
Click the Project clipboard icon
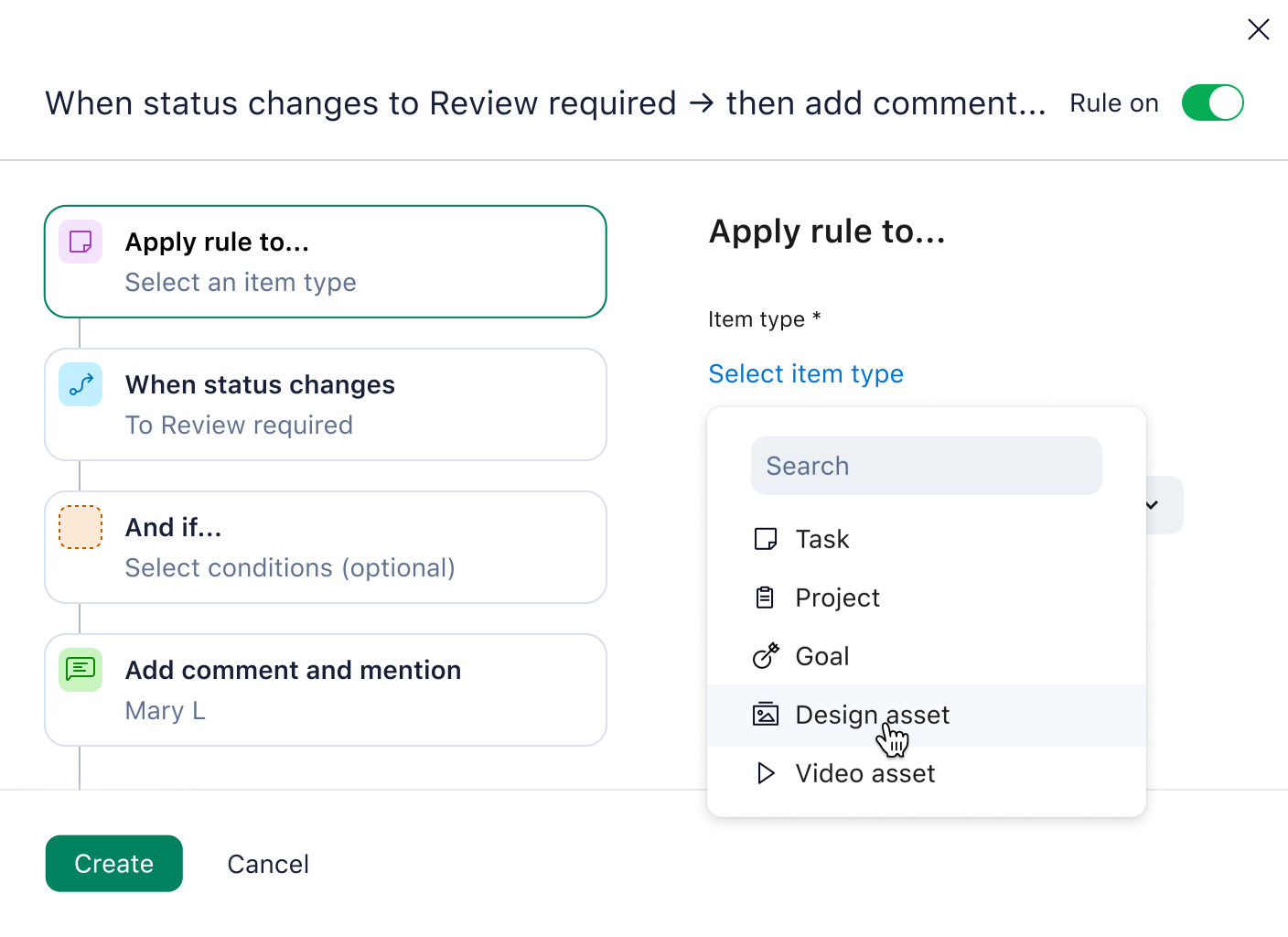coord(765,598)
